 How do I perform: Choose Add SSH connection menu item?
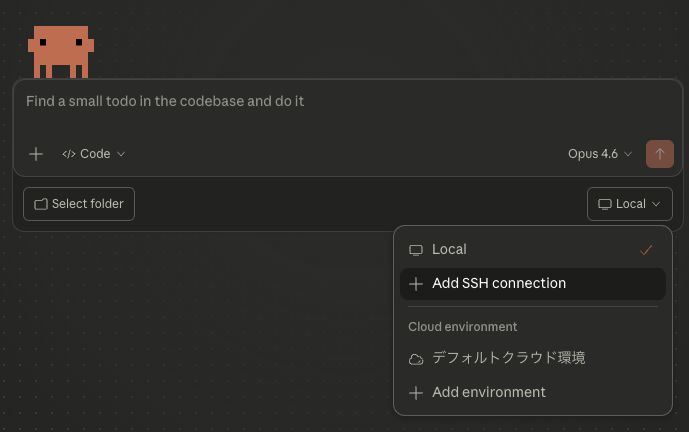(533, 284)
